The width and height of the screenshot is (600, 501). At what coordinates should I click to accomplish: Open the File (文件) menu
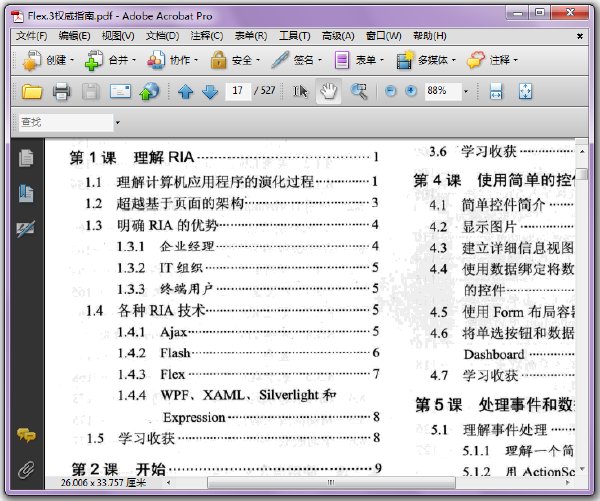click(31, 36)
